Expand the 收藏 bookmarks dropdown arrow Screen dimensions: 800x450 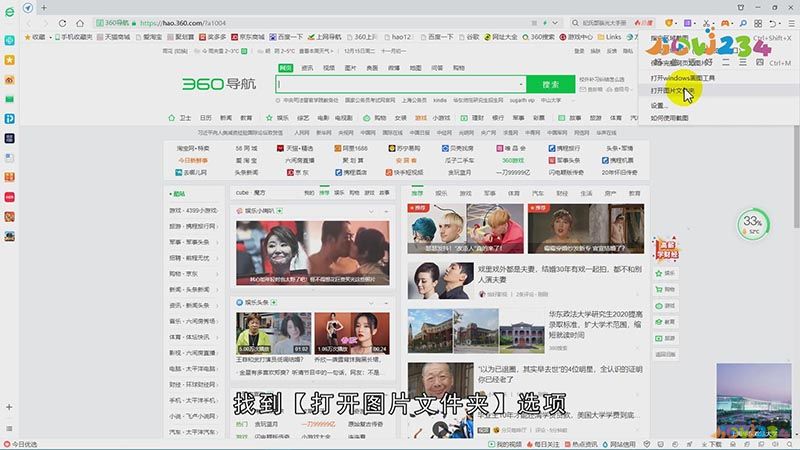(51, 37)
